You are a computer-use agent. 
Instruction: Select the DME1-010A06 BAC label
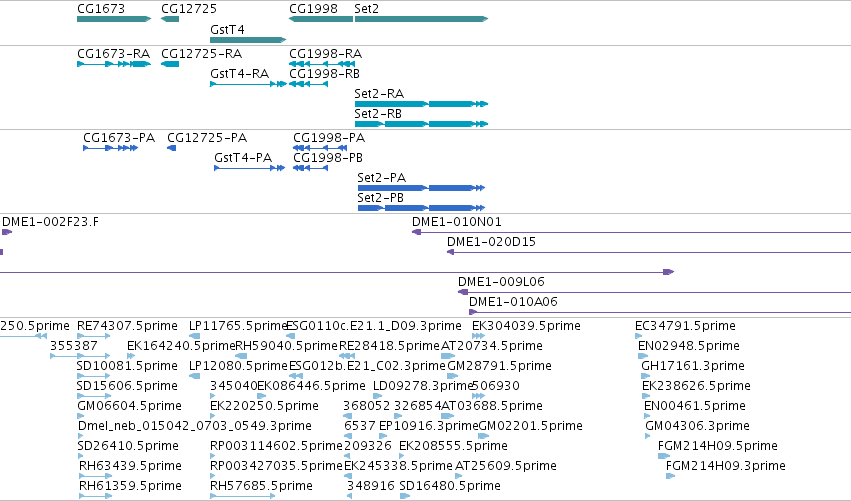(x=513, y=302)
